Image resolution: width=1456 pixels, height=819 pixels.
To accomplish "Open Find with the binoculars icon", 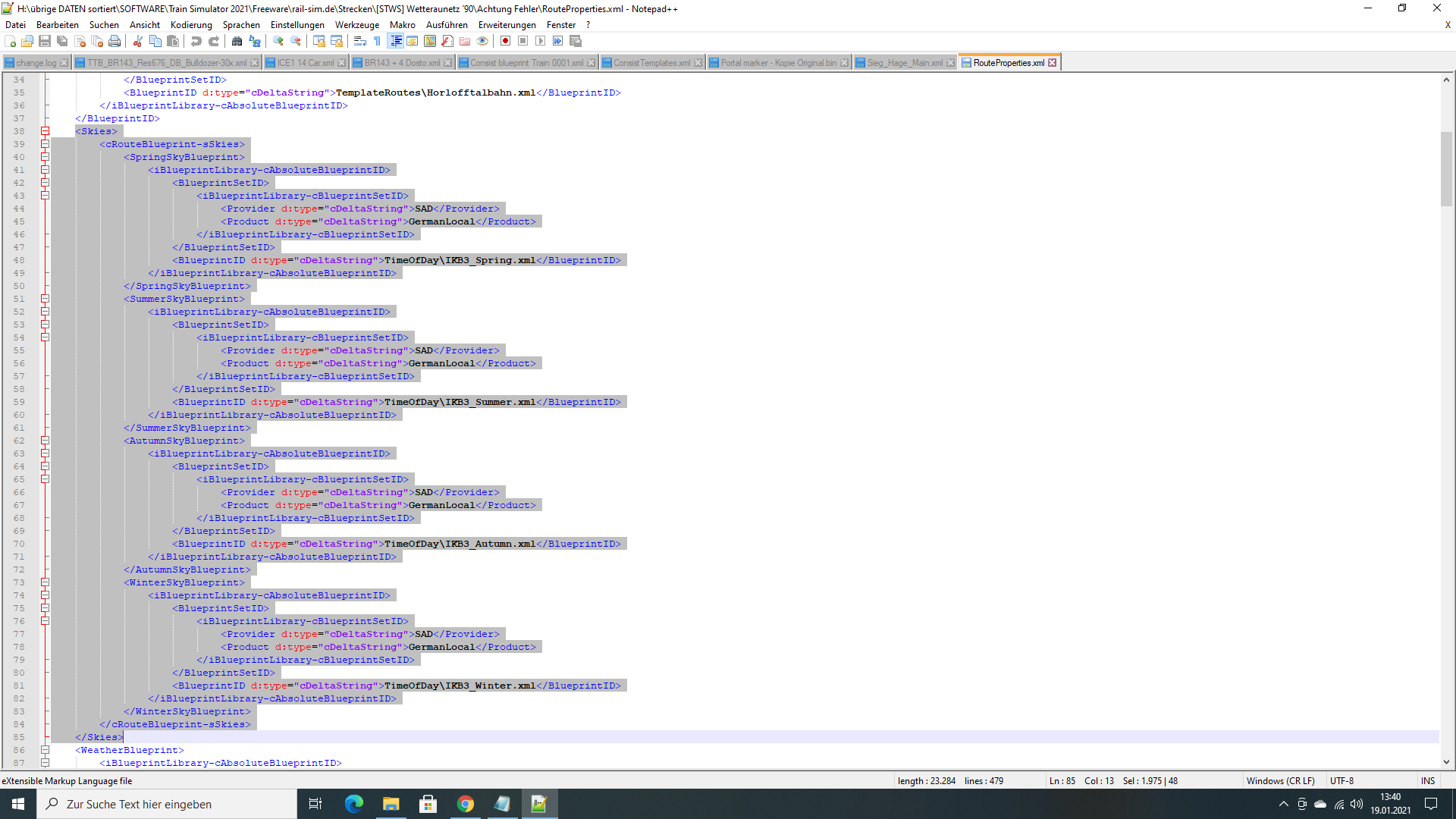I will pos(237,41).
